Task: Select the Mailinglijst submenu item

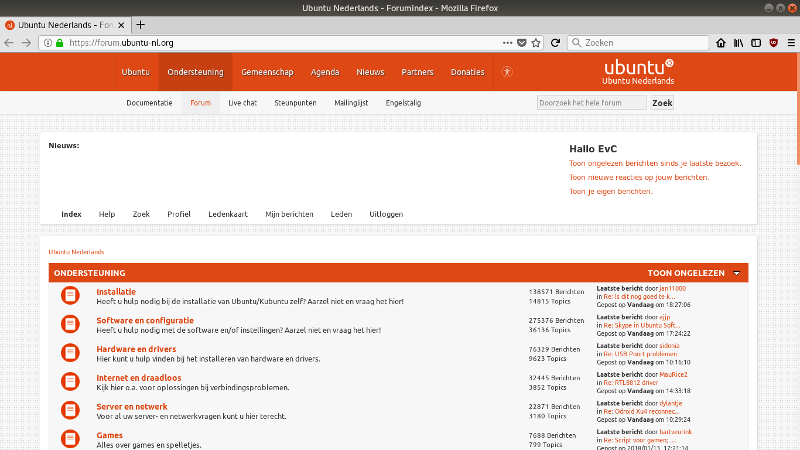Action: click(351, 103)
